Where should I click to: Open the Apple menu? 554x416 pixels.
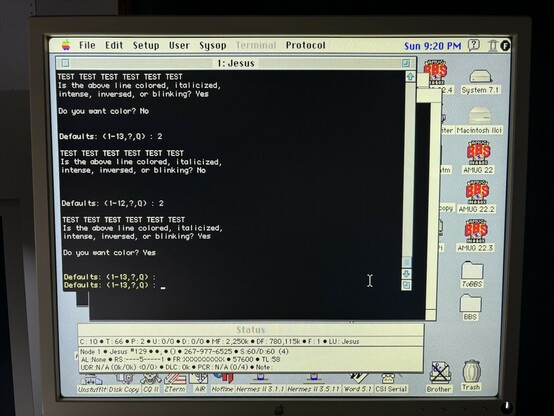point(66,45)
